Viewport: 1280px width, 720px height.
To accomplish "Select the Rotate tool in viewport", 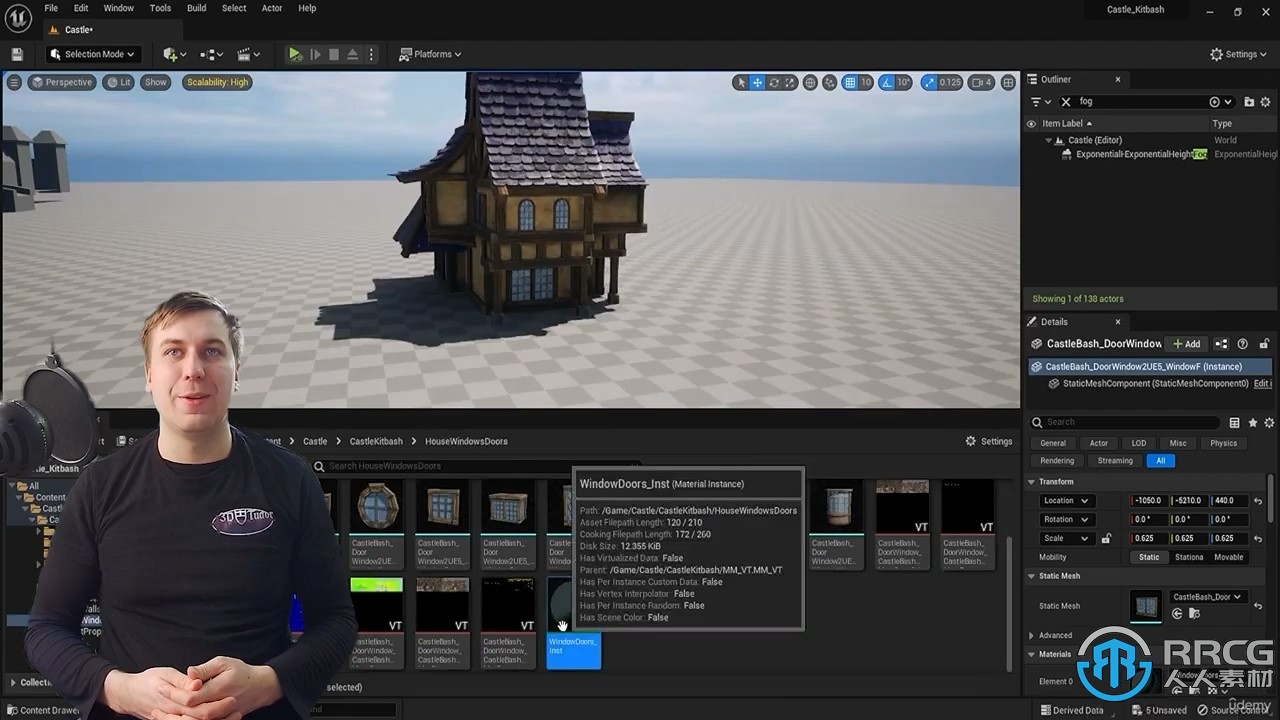I will 774,82.
